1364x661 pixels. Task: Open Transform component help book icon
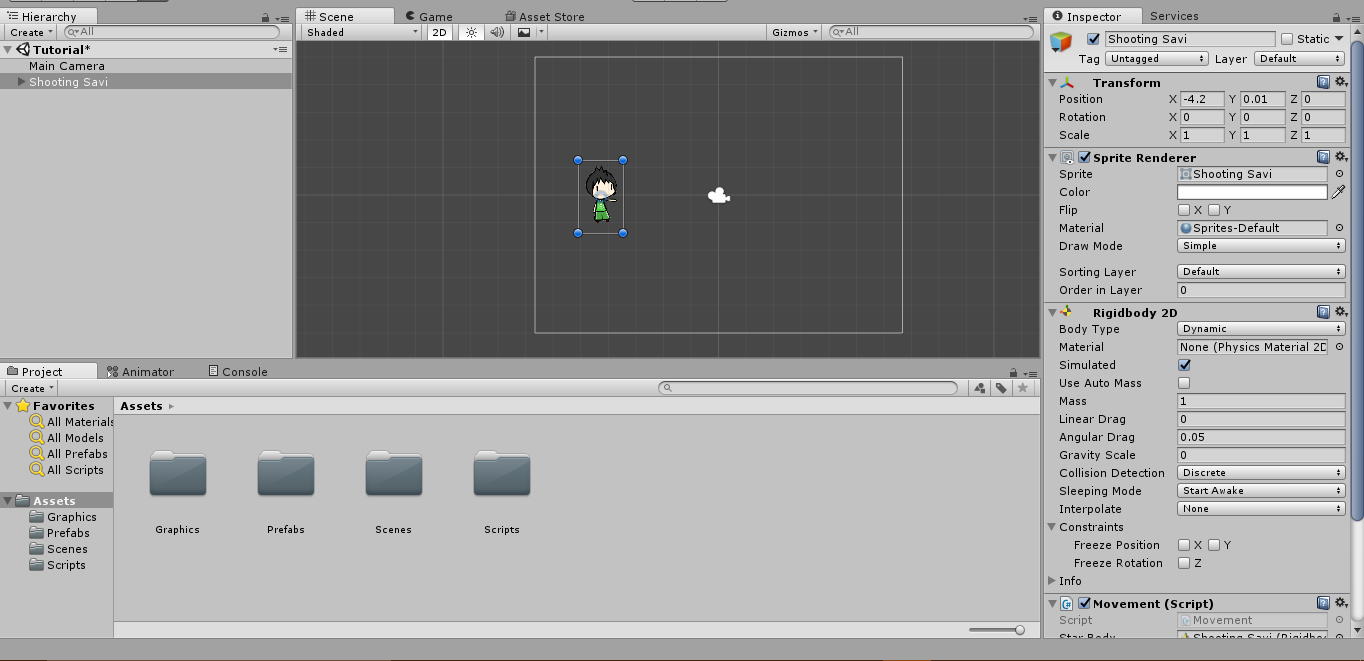click(1323, 83)
